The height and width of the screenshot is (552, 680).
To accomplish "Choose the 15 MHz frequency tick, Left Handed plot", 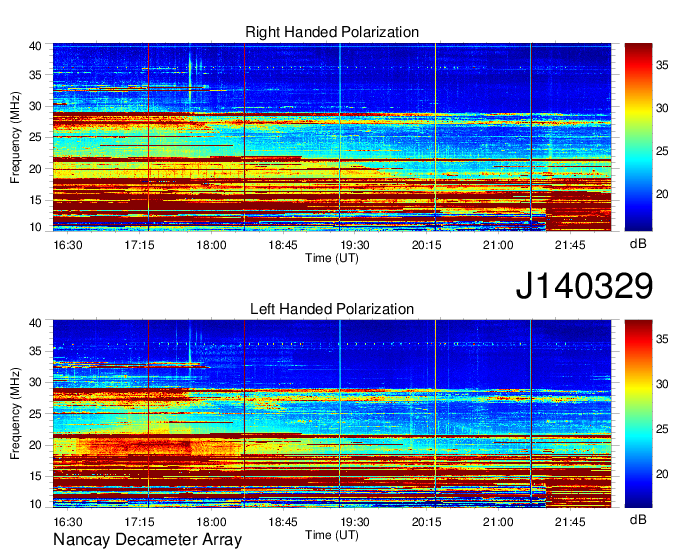I will click(x=35, y=477).
